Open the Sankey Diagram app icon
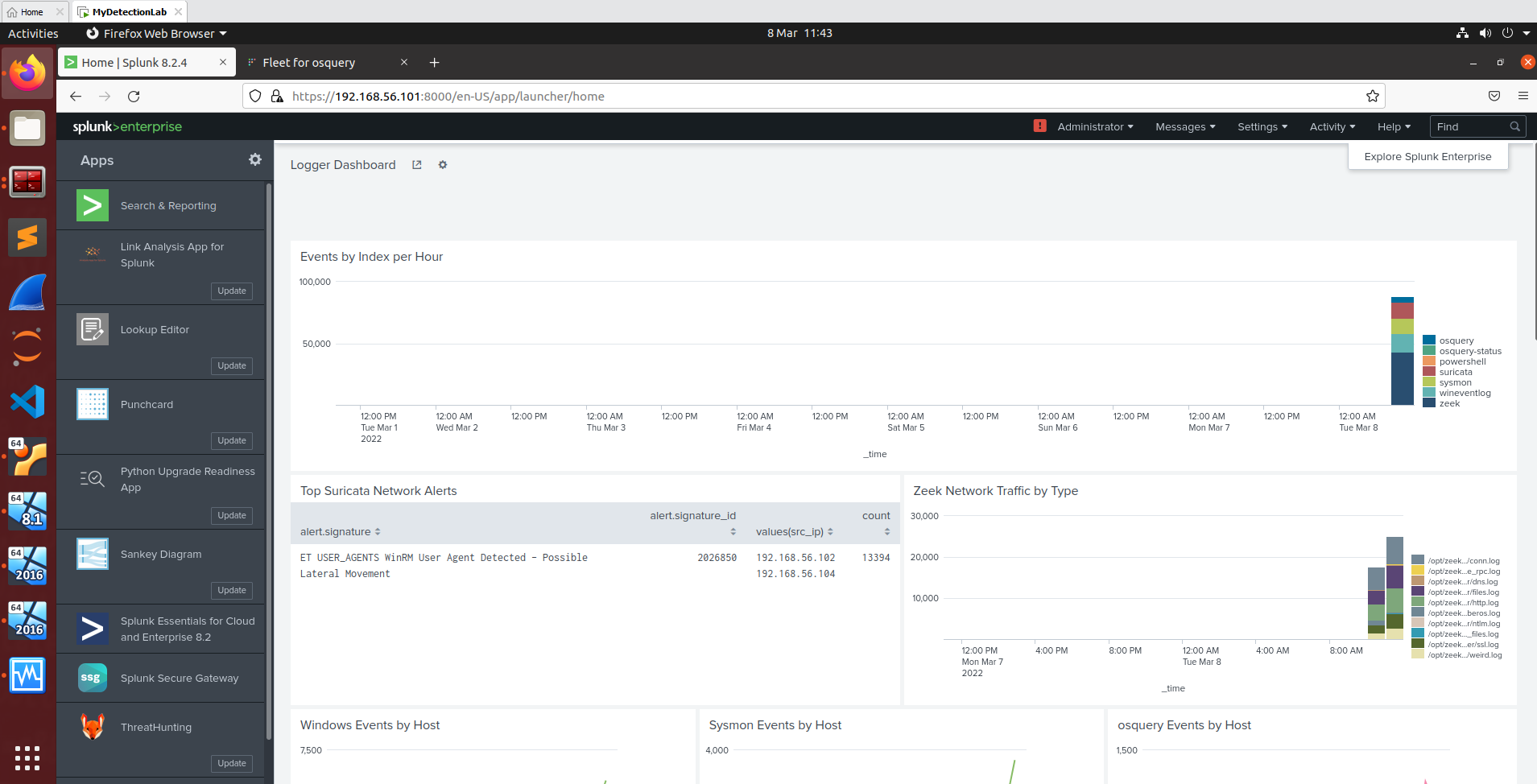 (x=93, y=554)
